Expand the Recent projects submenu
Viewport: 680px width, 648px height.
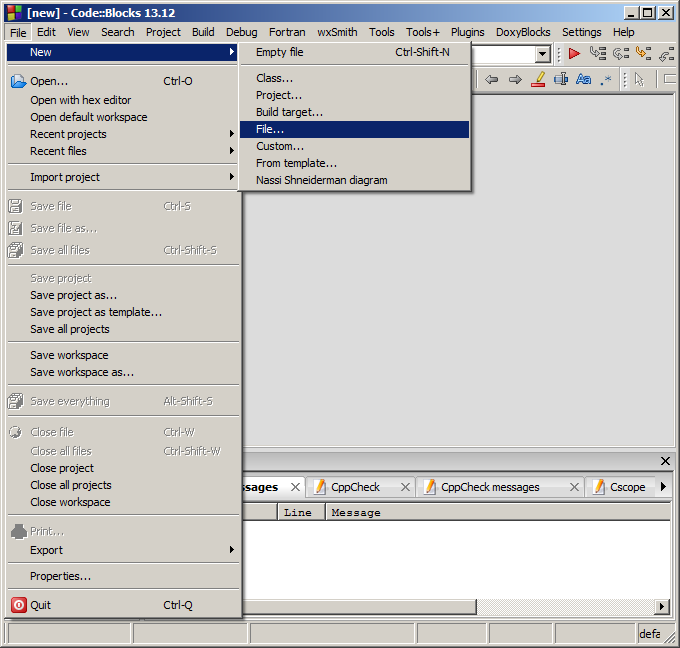tap(68, 134)
